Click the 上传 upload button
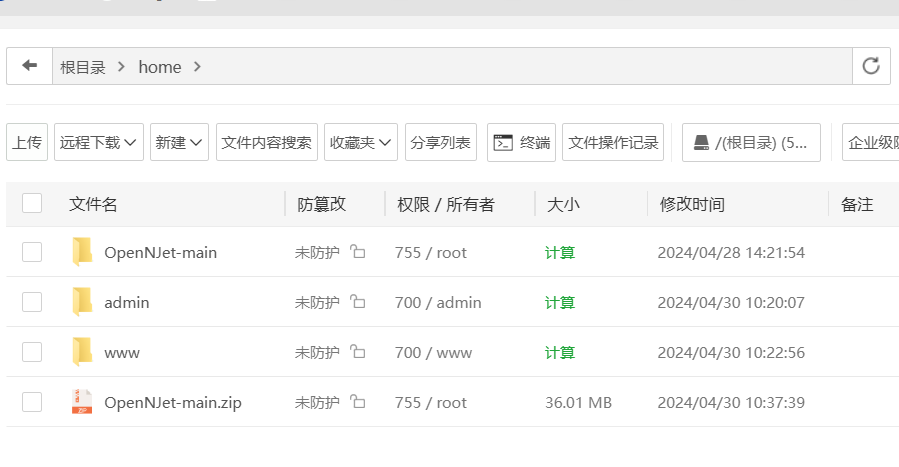Viewport: 899px width, 467px height. (27, 142)
